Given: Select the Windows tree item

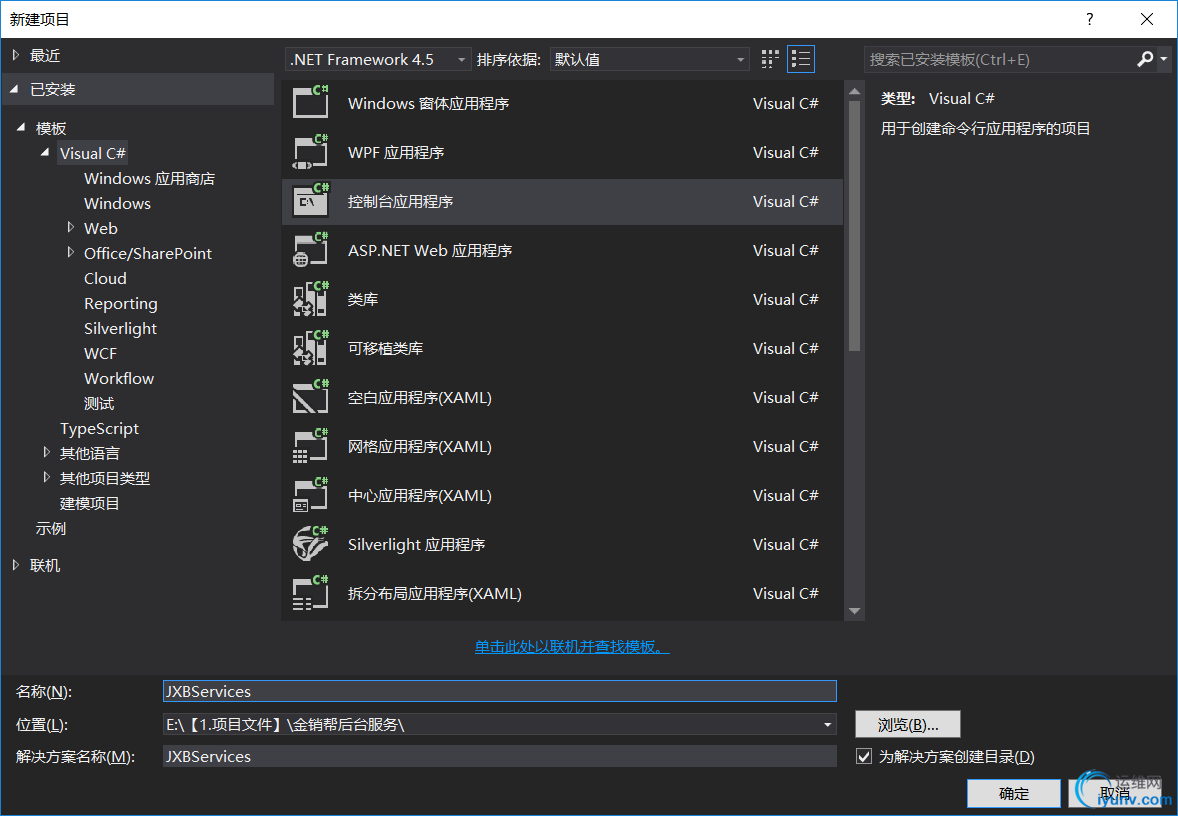Looking at the screenshot, I should click(117, 203).
